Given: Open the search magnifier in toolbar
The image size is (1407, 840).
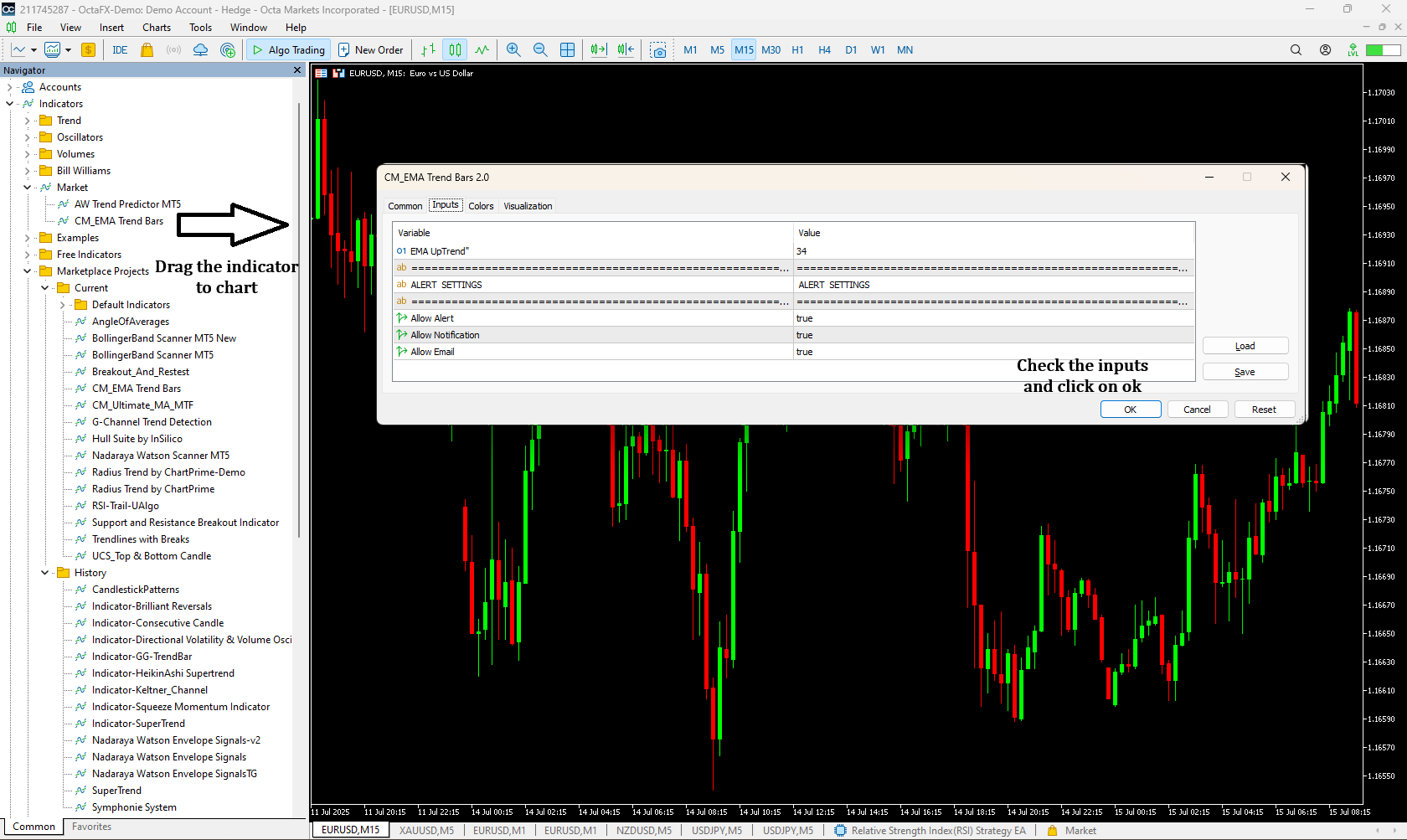Looking at the screenshot, I should (1296, 50).
